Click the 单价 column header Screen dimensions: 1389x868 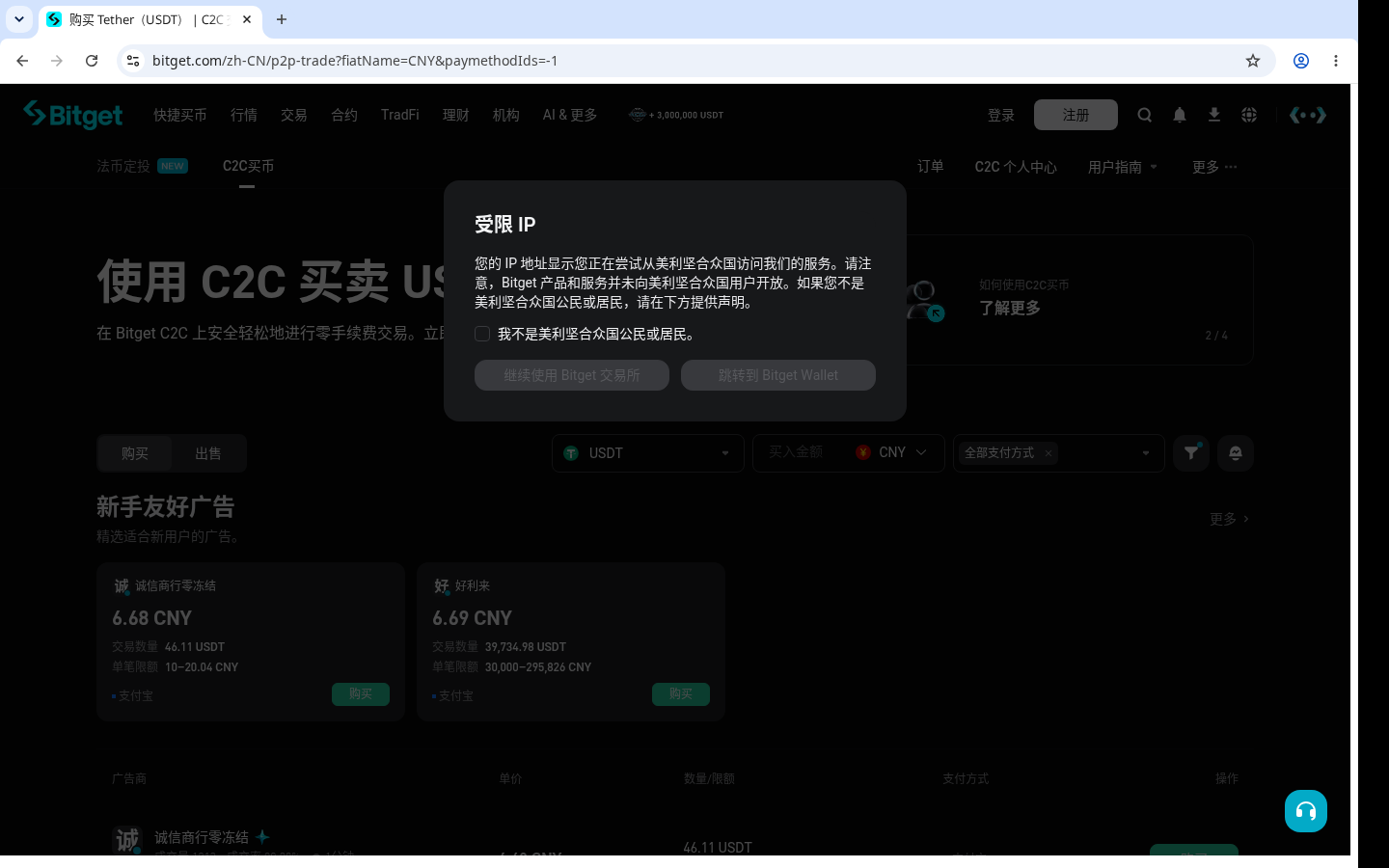pos(510,778)
